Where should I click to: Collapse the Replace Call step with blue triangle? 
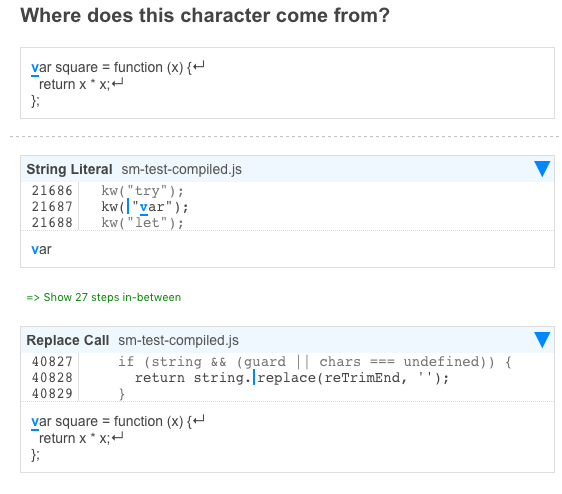pos(542,339)
